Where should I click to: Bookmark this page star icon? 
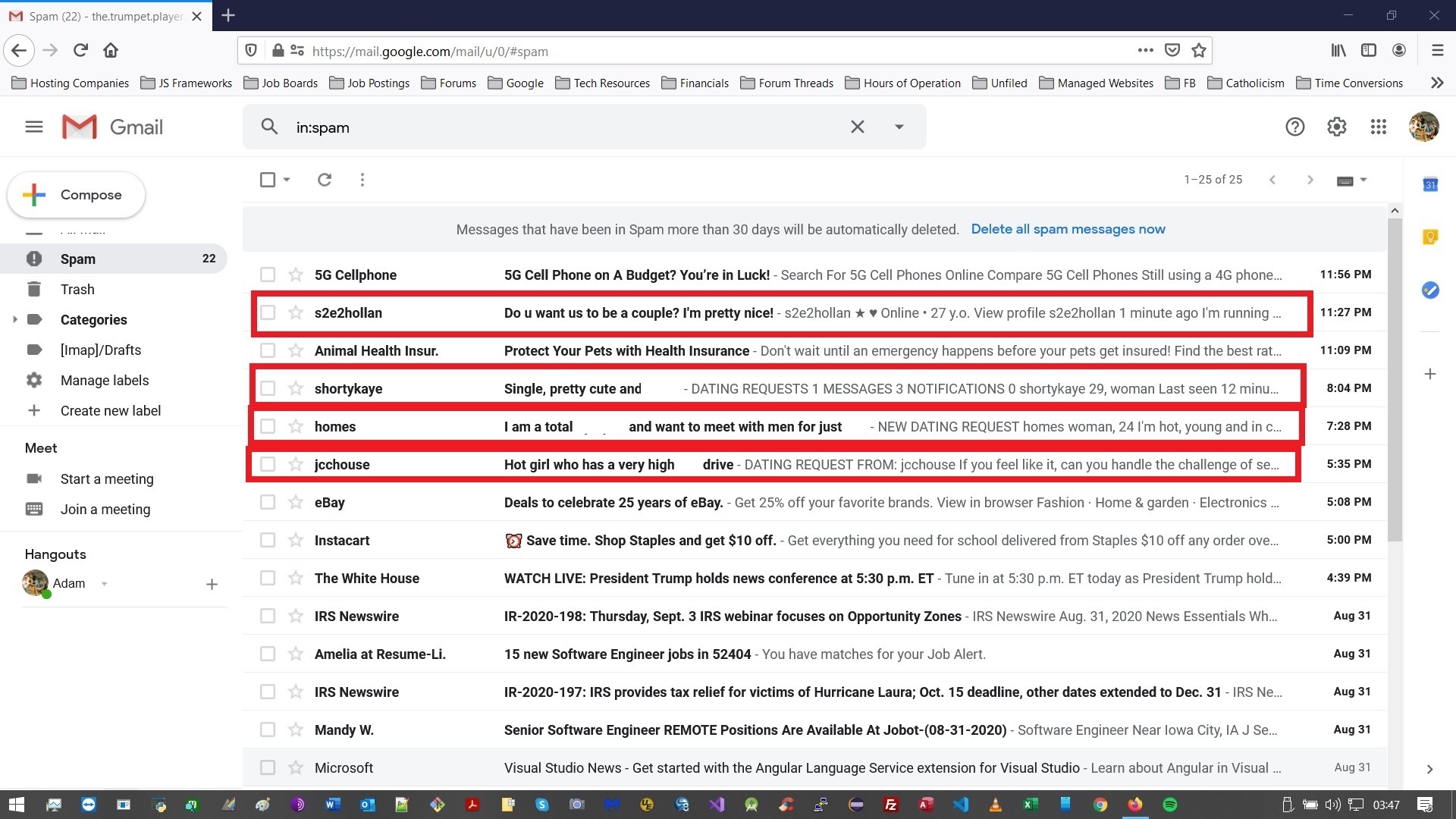[x=1198, y=51]
